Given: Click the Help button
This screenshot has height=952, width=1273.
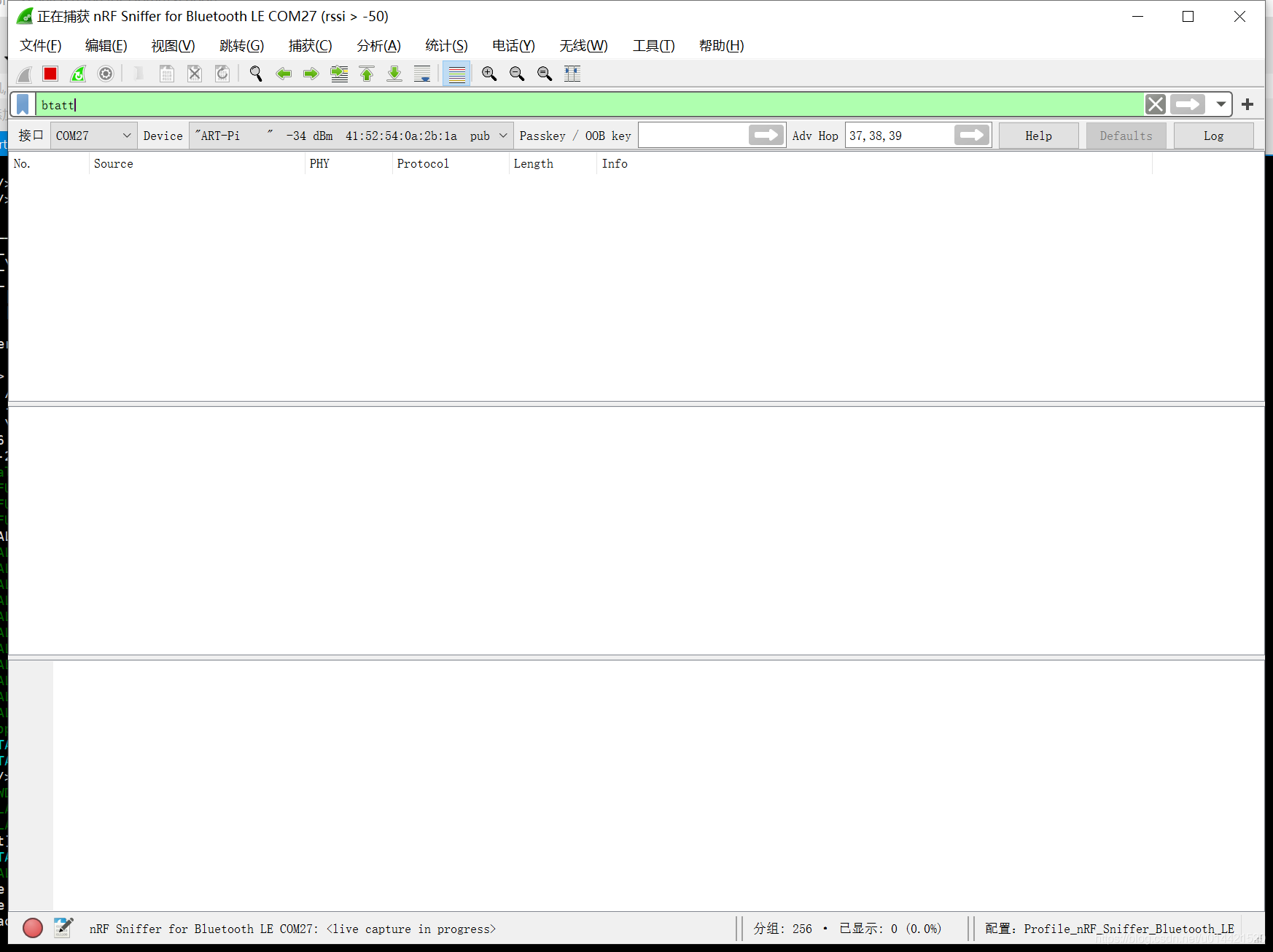Looking at the screenshot, I should point(1038,136).
